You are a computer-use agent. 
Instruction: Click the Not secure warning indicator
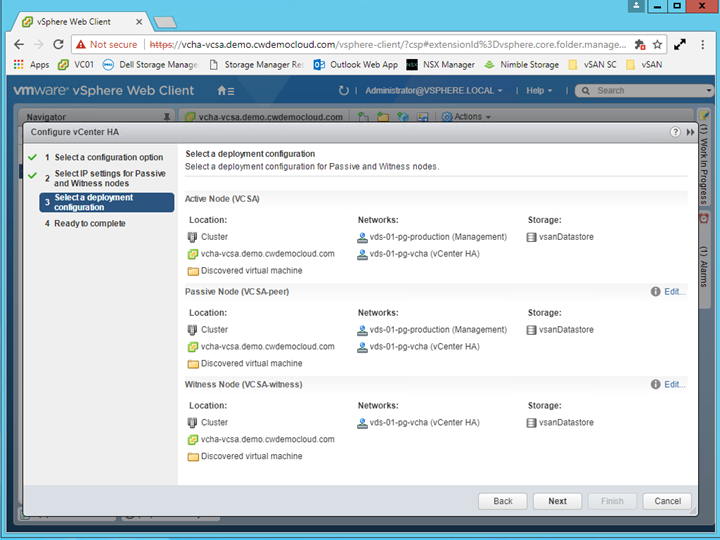pyautogui.click(x=107, y=45)
